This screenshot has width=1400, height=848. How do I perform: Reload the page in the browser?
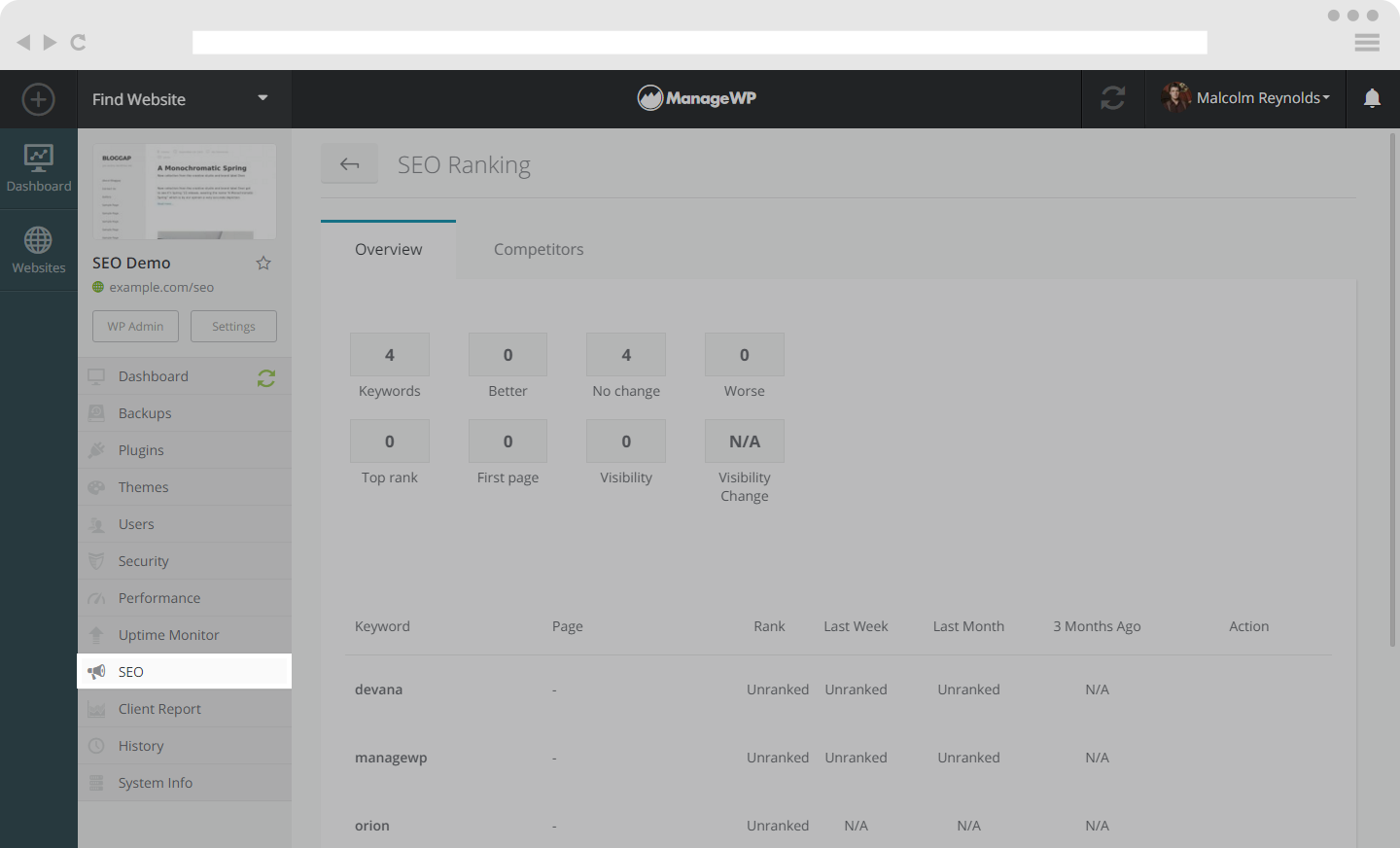pyautogui.click(x=79, y=42)
